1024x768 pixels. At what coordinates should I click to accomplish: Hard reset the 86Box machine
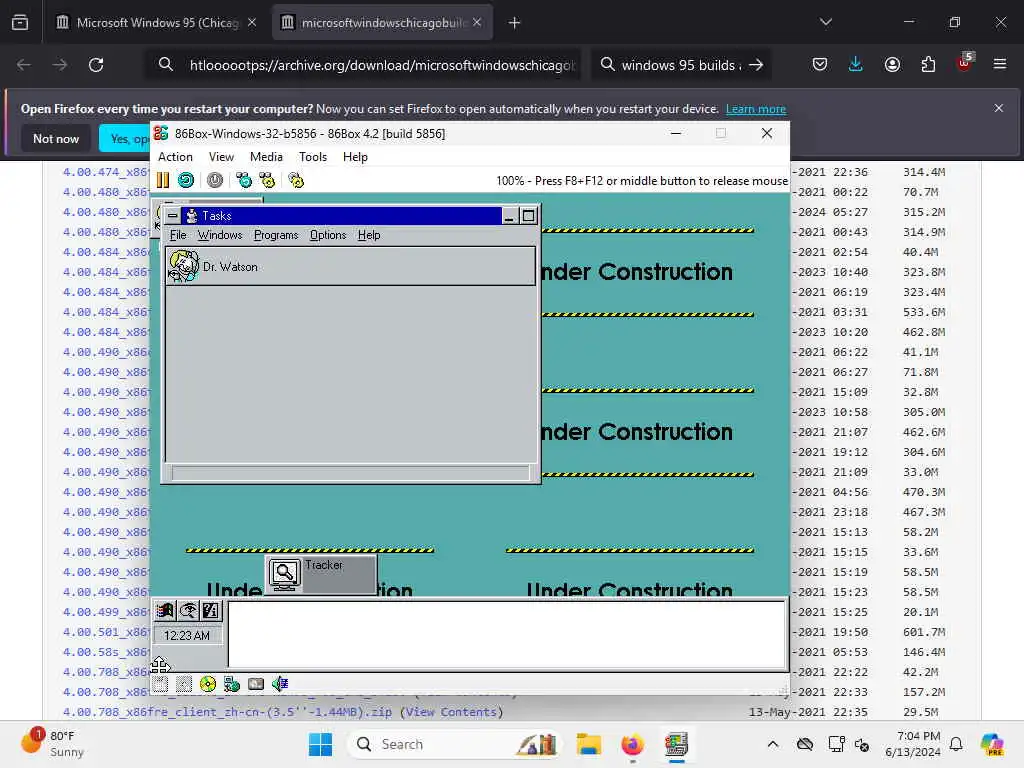point(186,180)
